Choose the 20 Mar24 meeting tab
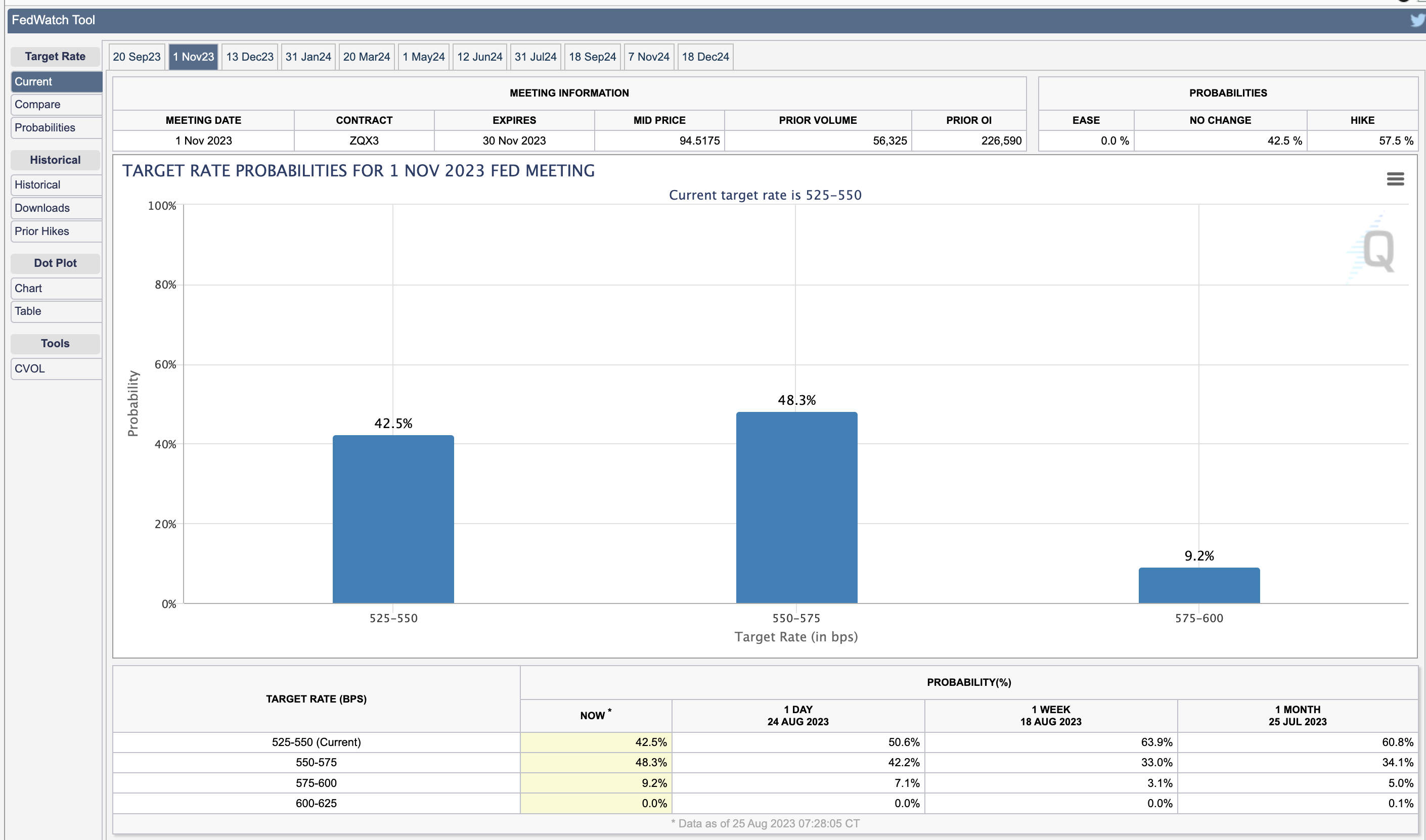The image size is (1426, 840). pyautogui.click(x=367, y=57)
